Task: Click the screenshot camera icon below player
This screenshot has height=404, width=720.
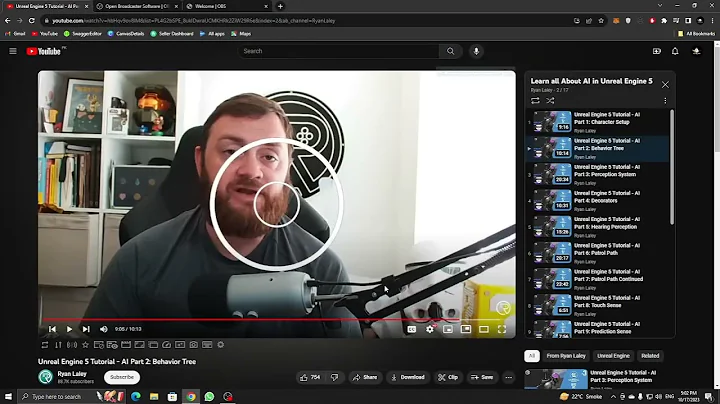Action: (194, 344)
